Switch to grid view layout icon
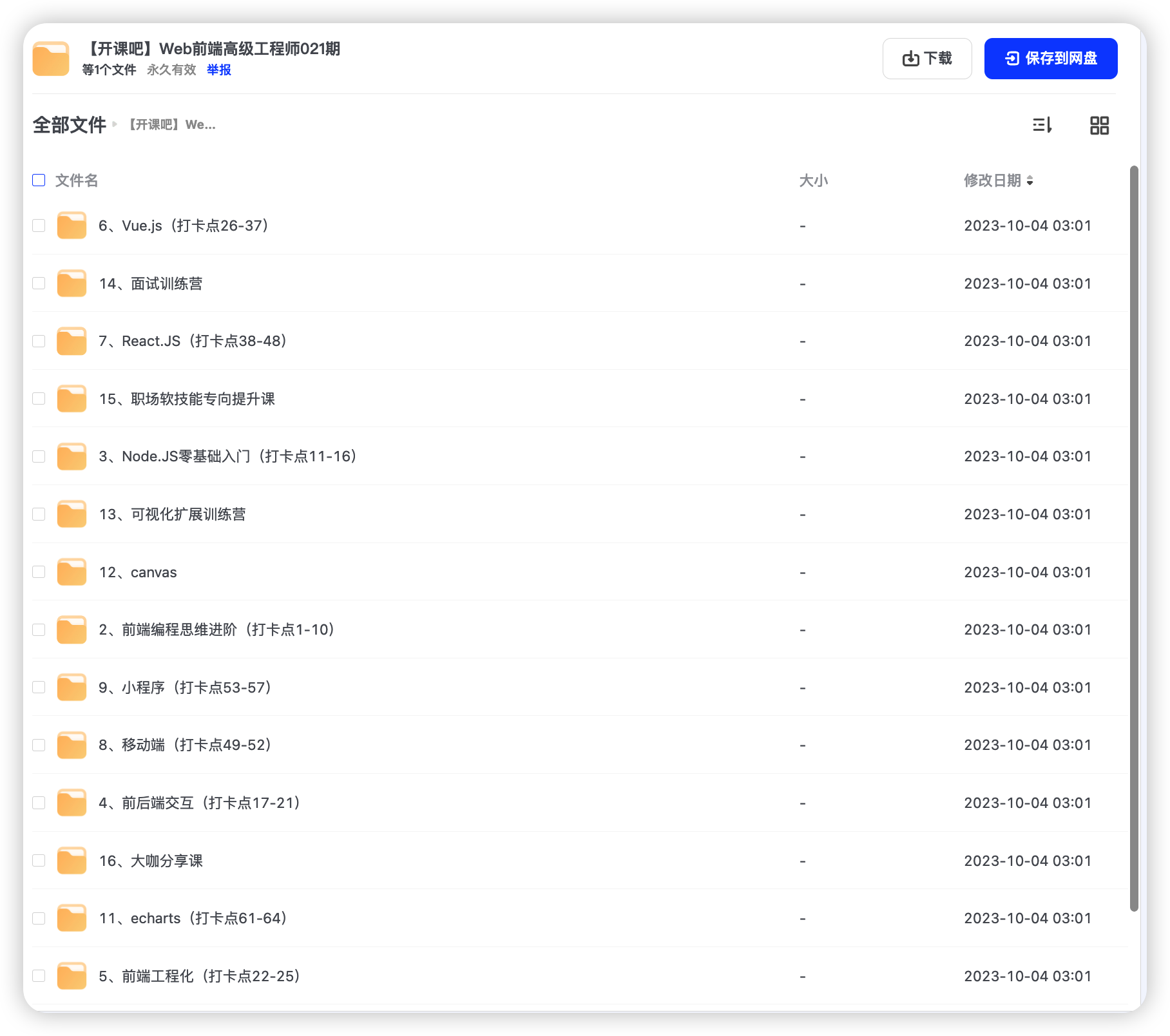Image resolution: width=1170 pixels, height=1036 pixels. click(x=1099, y=125)
